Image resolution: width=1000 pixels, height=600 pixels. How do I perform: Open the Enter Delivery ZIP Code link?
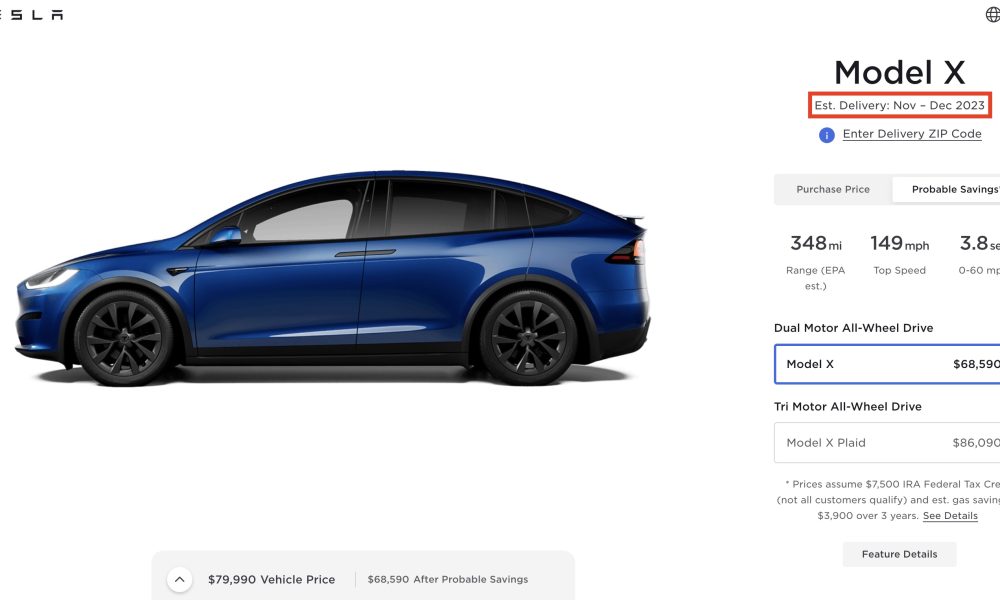[912, 134]
